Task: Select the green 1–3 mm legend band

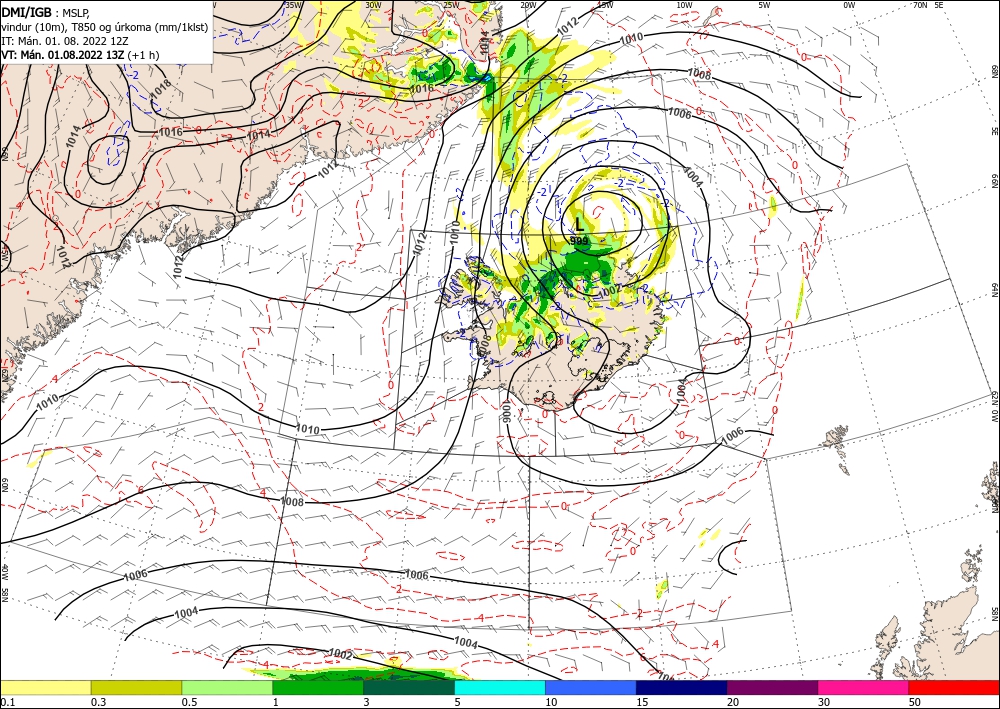Action: 318,687
